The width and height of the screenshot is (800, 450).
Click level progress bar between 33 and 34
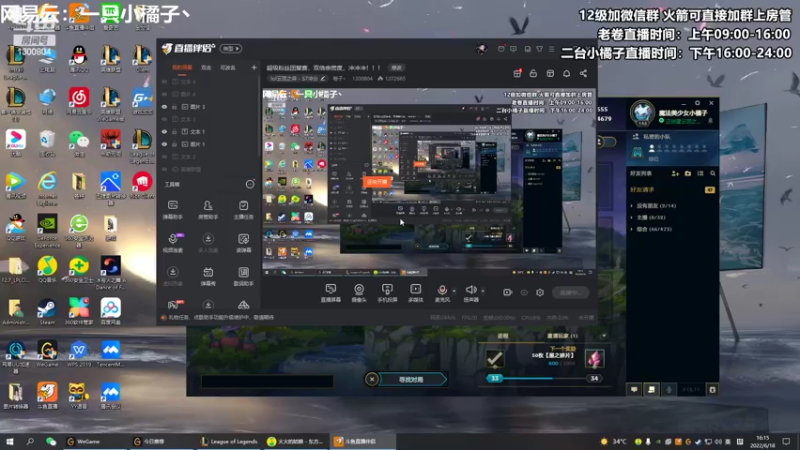point(544,378)
